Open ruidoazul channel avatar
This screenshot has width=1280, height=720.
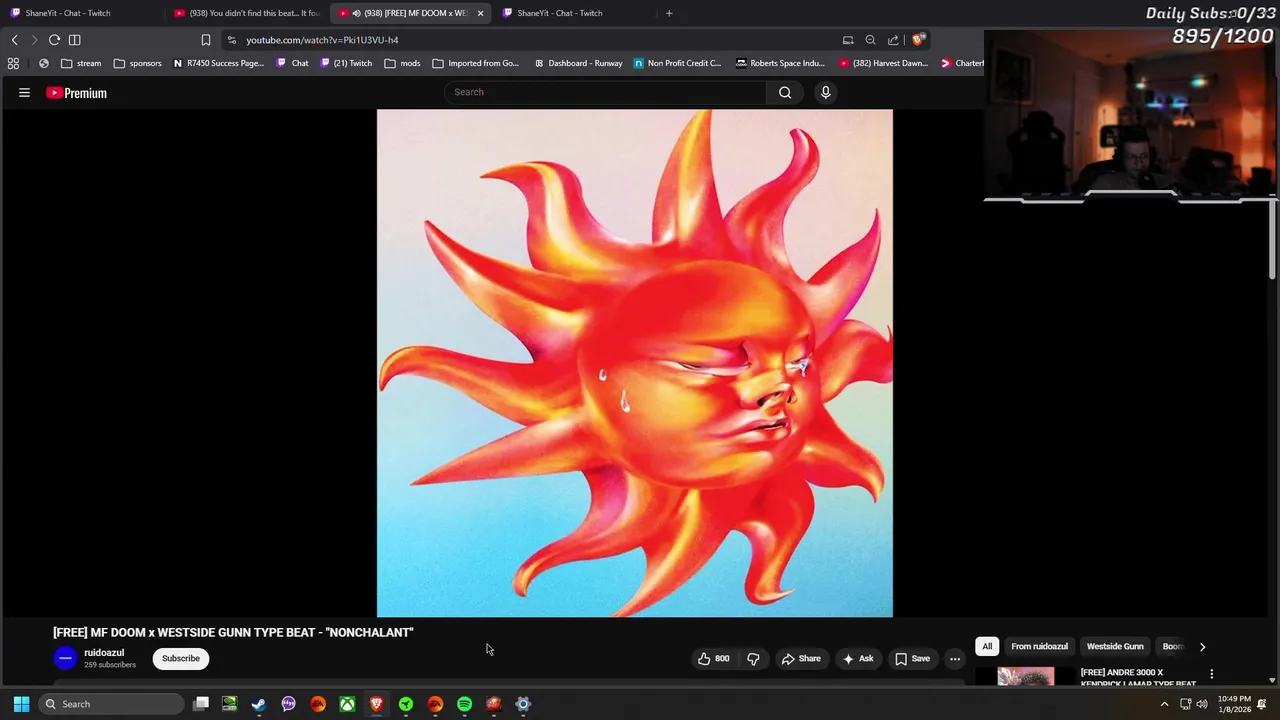[x=65, y=658]
